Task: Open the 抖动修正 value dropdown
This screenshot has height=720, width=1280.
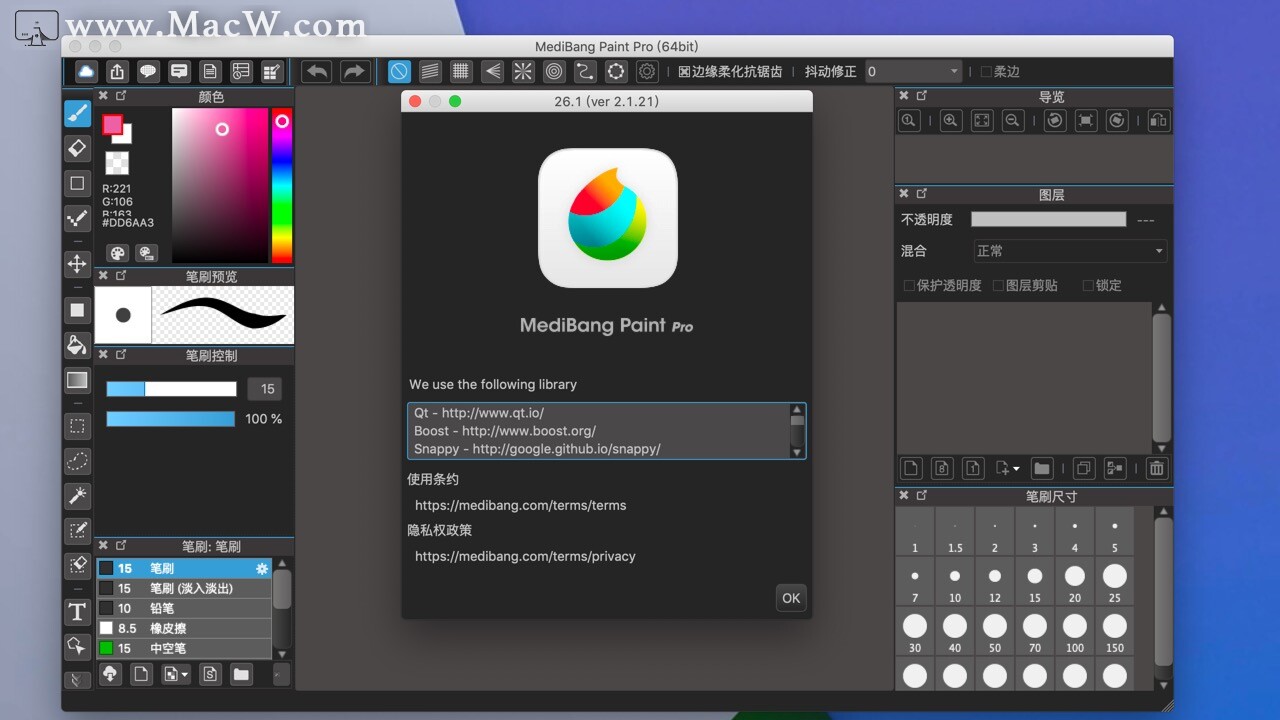Action: click(912, 72)
